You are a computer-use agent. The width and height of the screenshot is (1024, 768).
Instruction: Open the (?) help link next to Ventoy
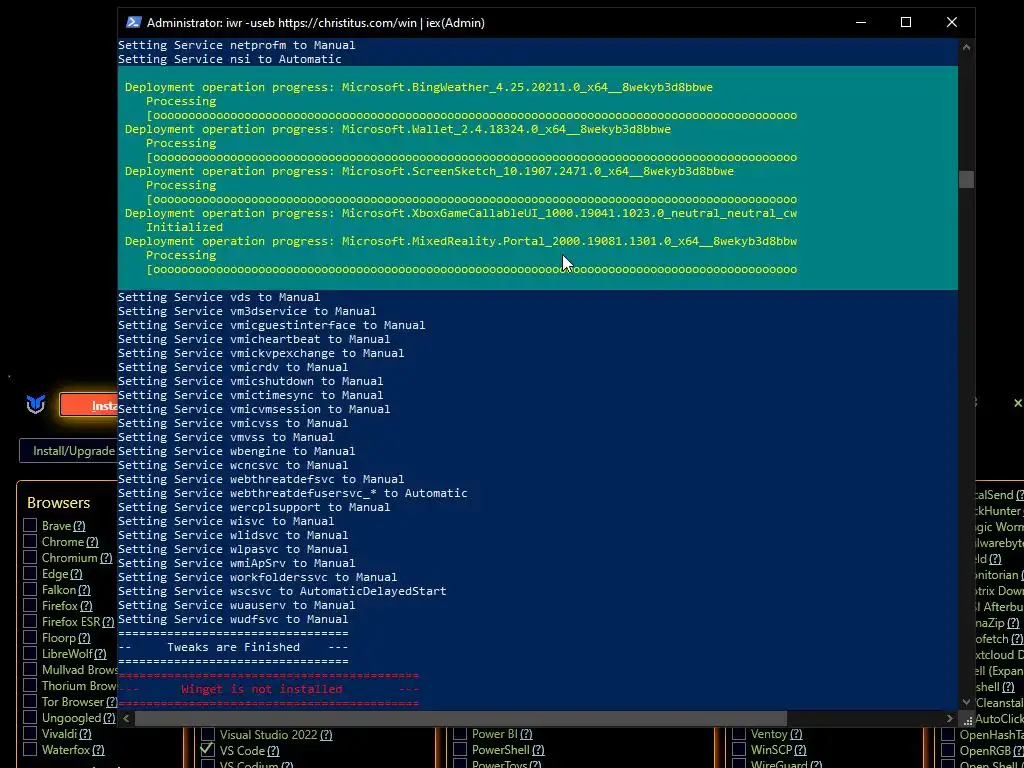tap(796, 734)
